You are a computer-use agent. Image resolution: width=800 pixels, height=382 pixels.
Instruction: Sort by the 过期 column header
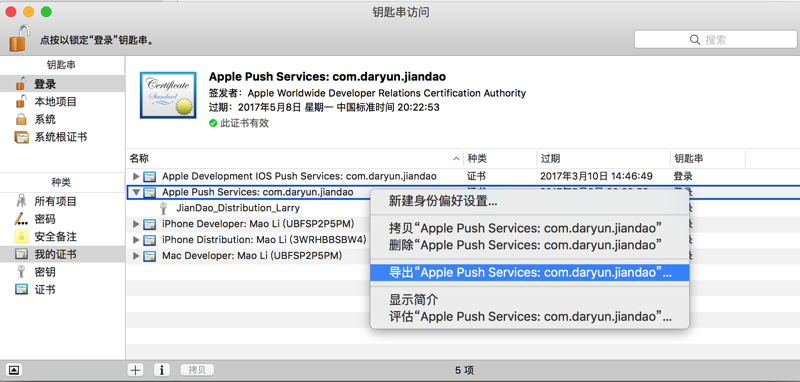[603, 159]
